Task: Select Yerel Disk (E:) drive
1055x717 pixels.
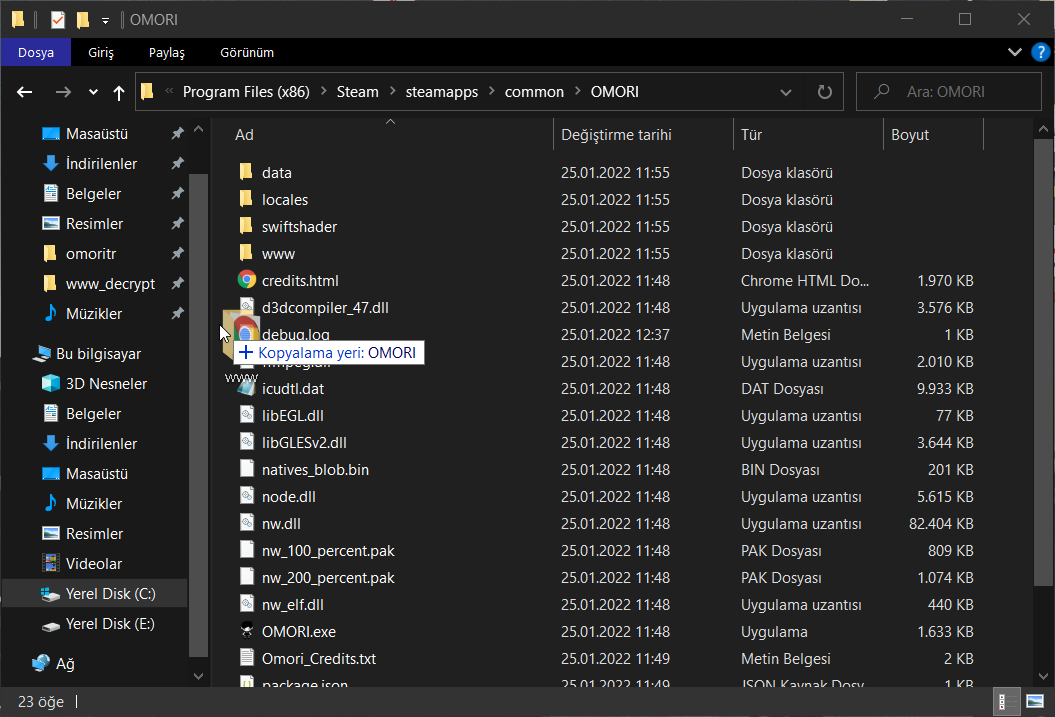Action: pos(110,624)
